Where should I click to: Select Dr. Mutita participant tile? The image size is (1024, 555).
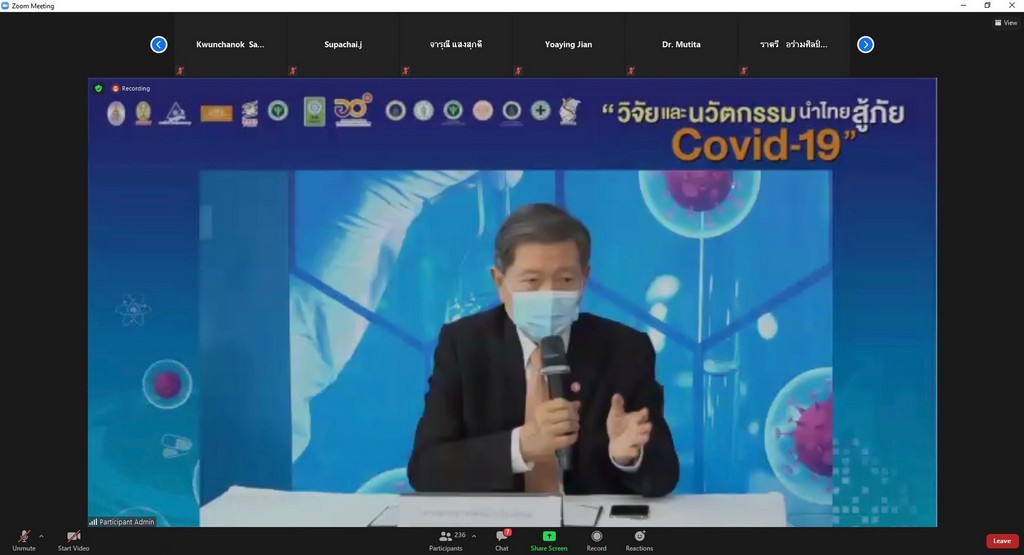pyautogui.click(x=681, y=45)
